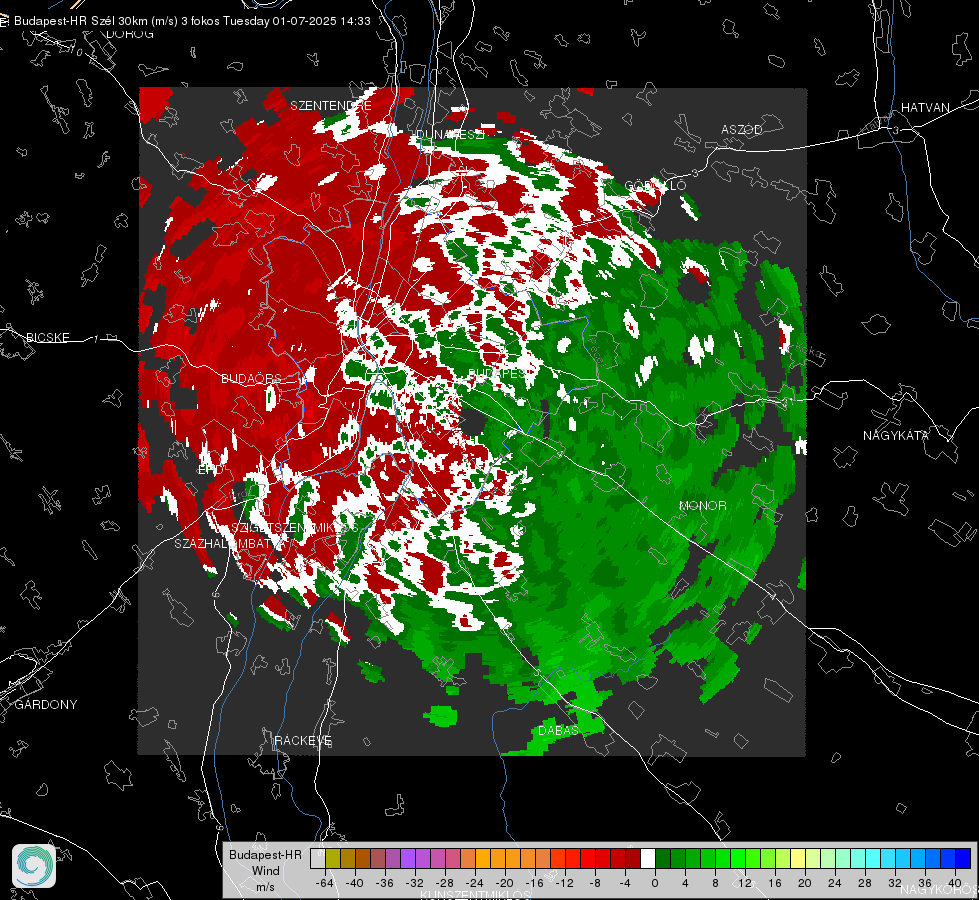Click the DABAS city label
Screen dimensions: 979x900
(x=558, y=730)
